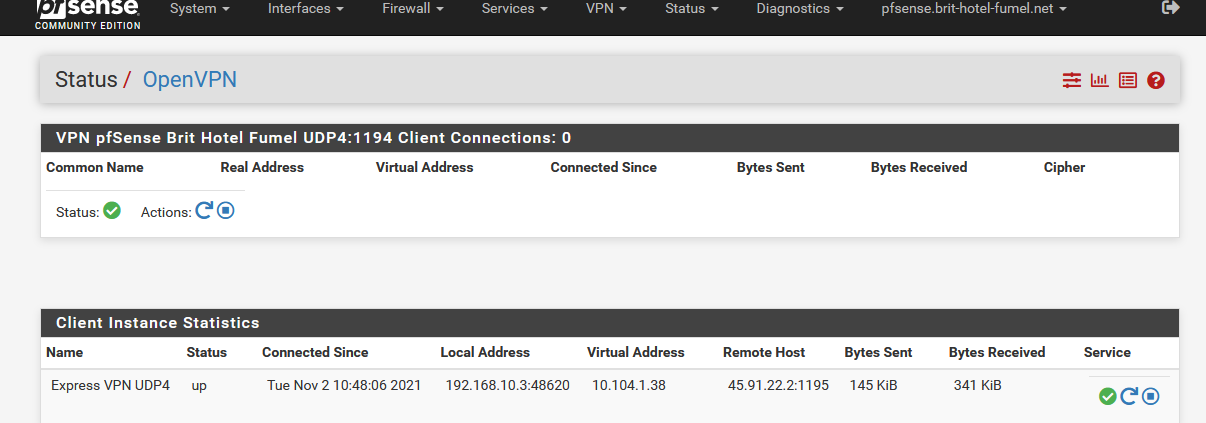Click the Status breadcrumb link
This screenshot has height=423, width=1206.
(86, 80)
